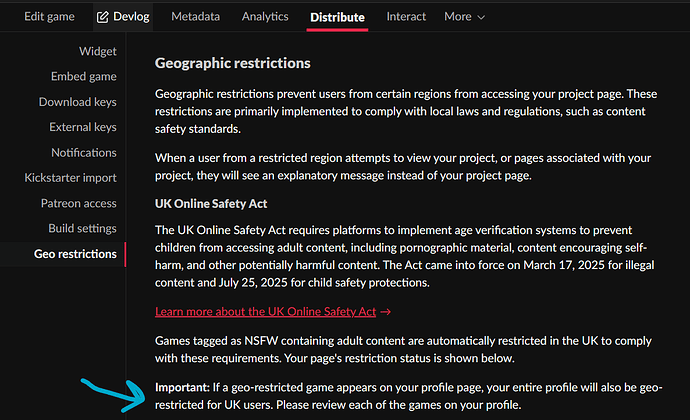Click the Devlog pencil icon
Viewport: 690px width, 420px height.
pyautogui.click(x=103, y=17)
